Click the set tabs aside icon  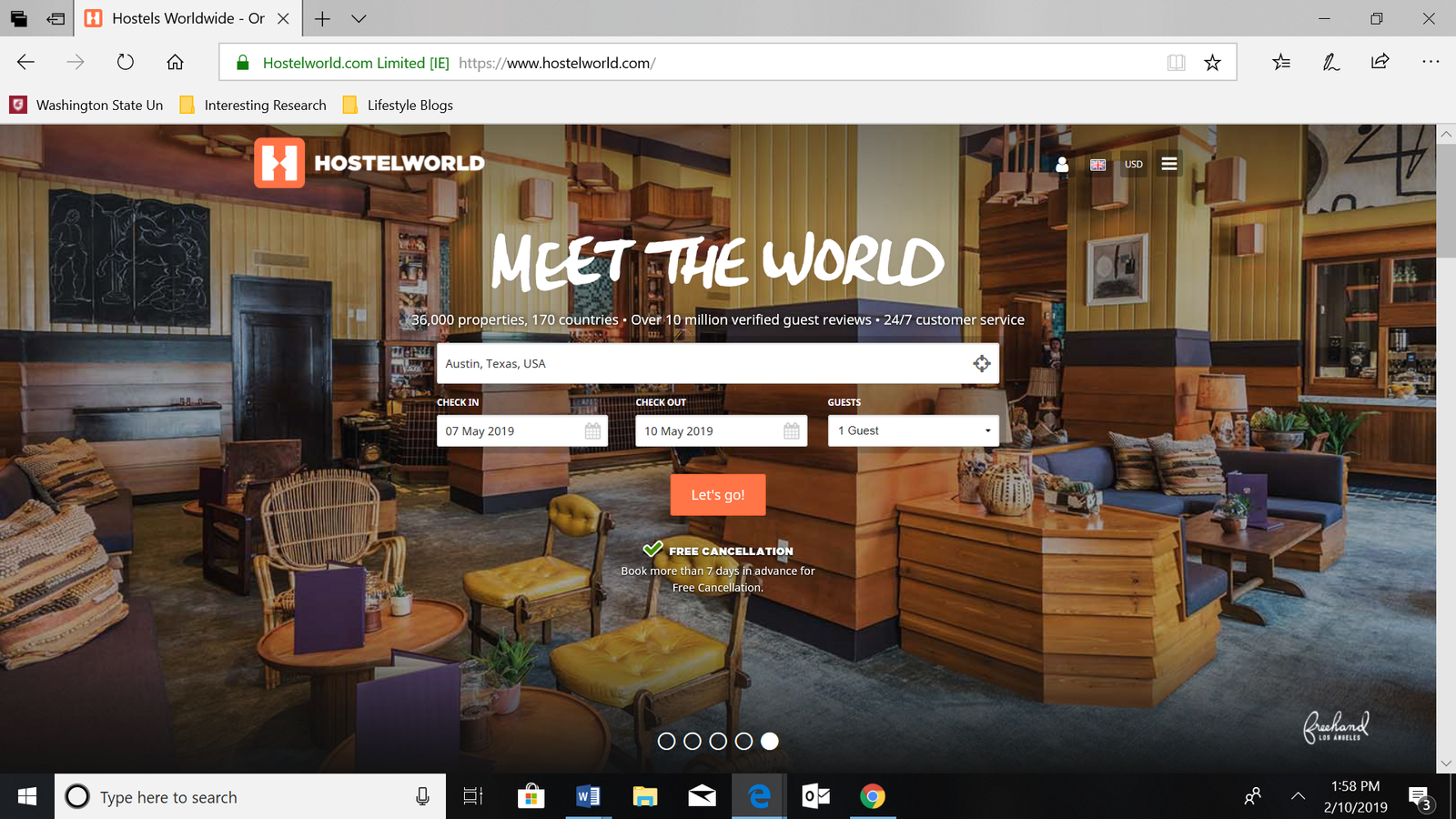[56, 18]
